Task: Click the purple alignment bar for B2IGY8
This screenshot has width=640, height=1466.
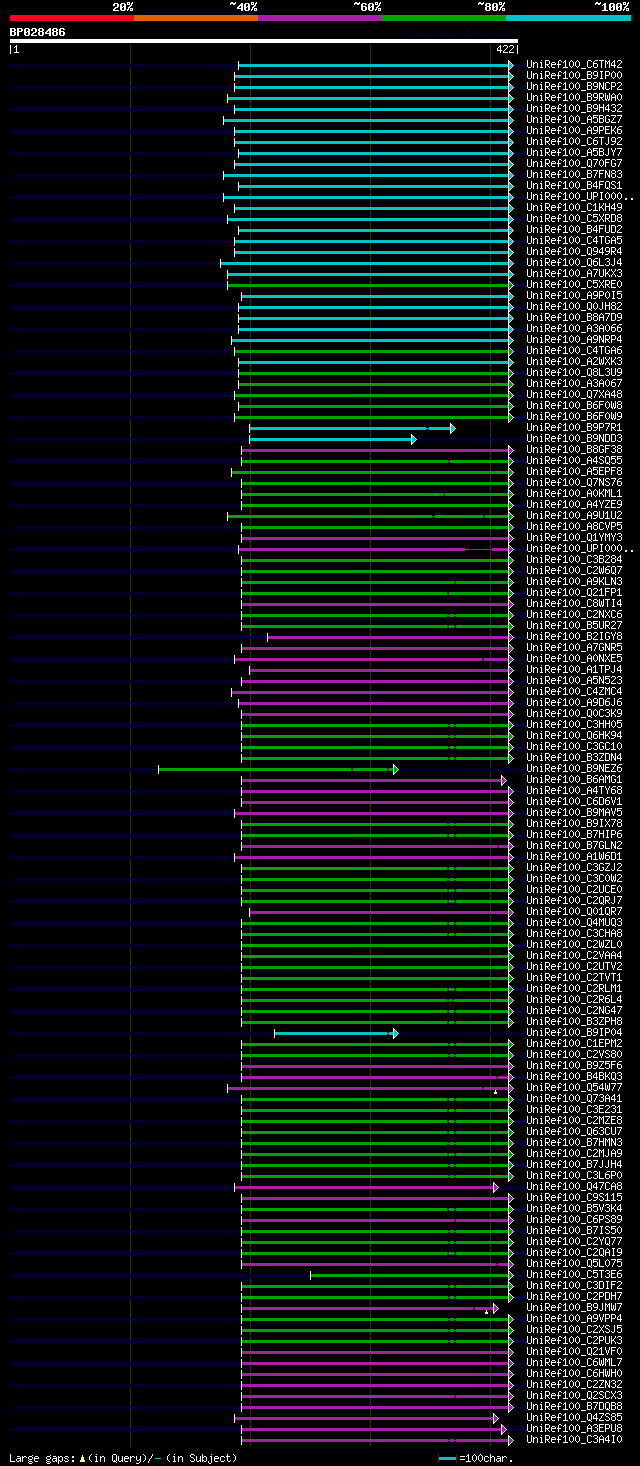Action: click(x=390, y=637)
